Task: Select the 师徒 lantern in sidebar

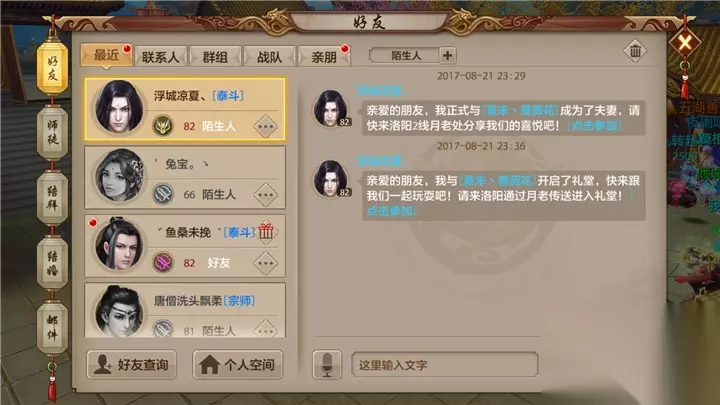Action: pos(52,132)
